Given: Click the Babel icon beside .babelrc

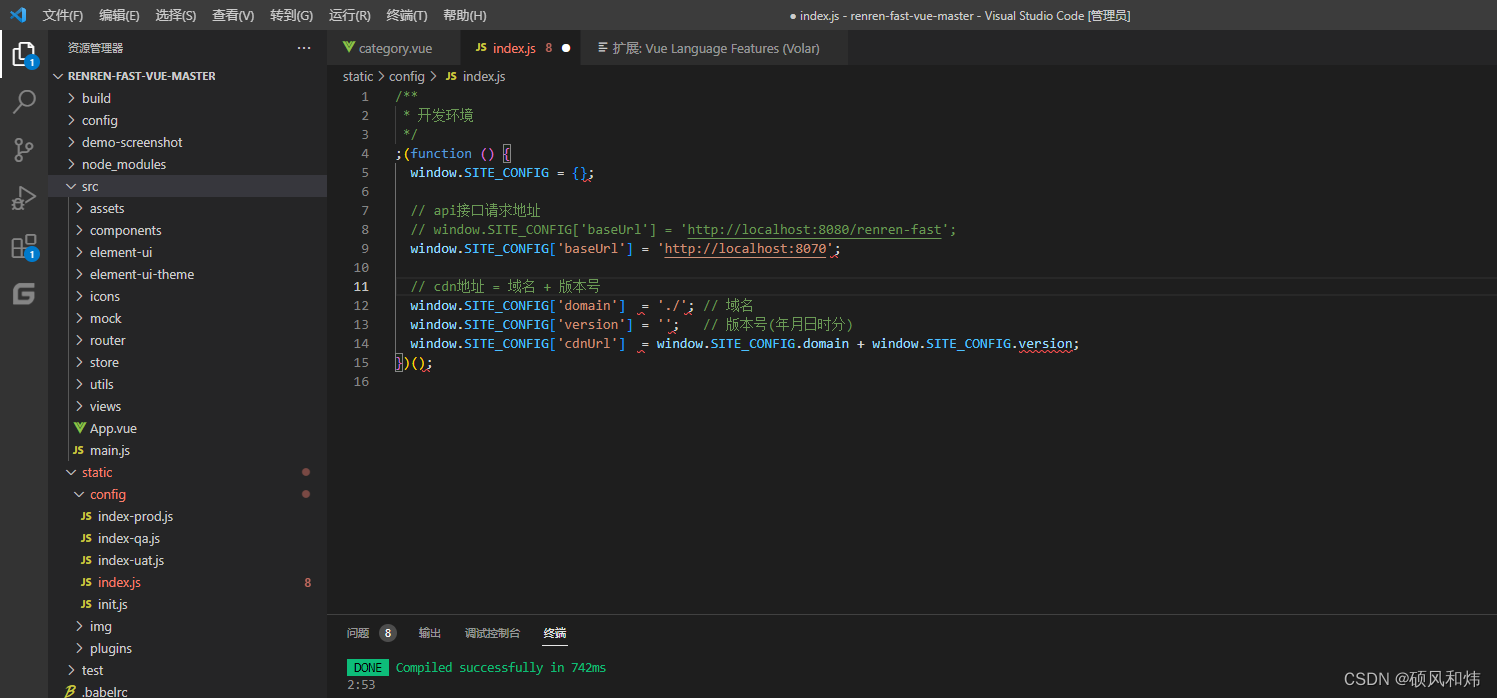Looking at the screenshot, I should pos(70,692).
